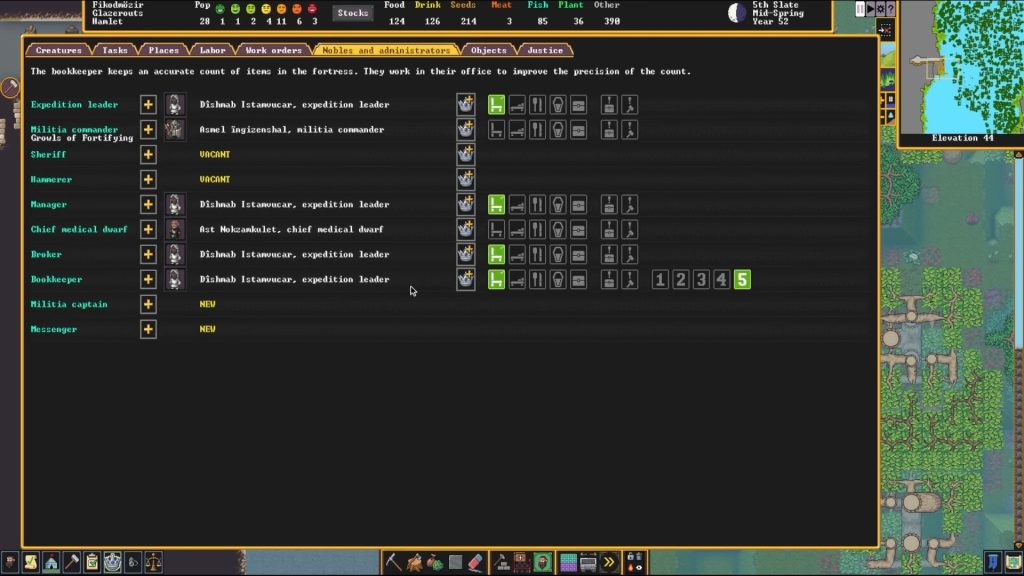1024x576 pixels.
Task: Set bookkeeper precision to 5
Action: [743, 280]
